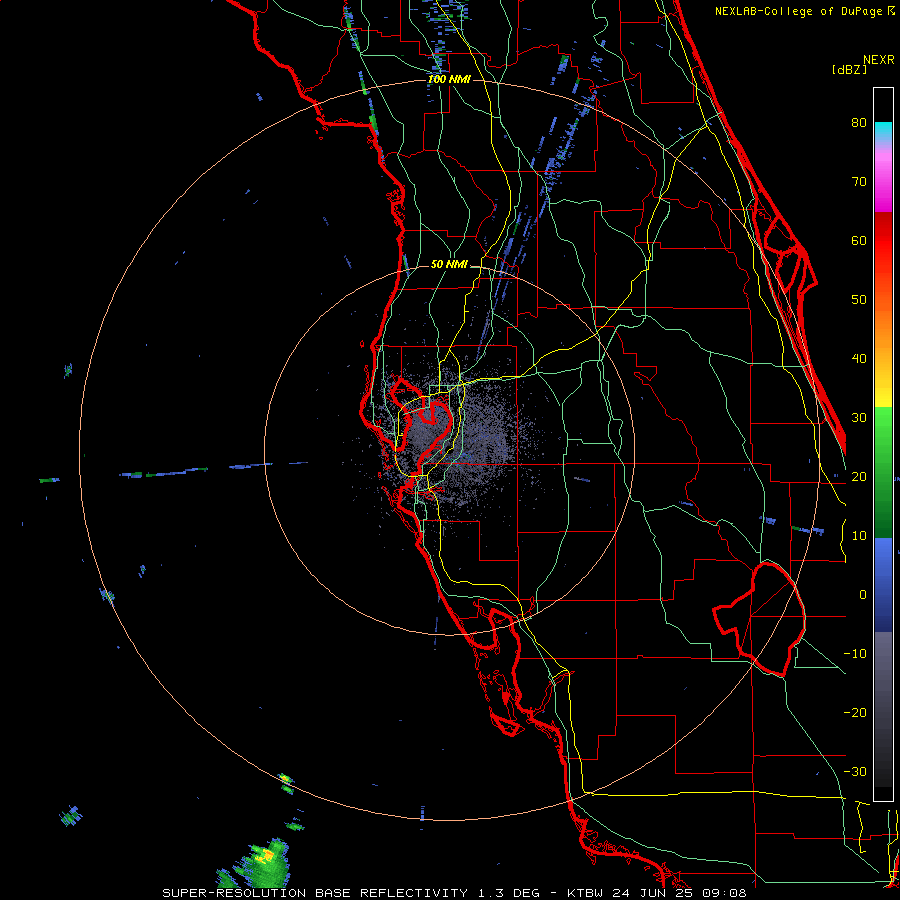Select the 50 dBZ scale value
The image size is (900, 900).
click(x=859, y=300)
